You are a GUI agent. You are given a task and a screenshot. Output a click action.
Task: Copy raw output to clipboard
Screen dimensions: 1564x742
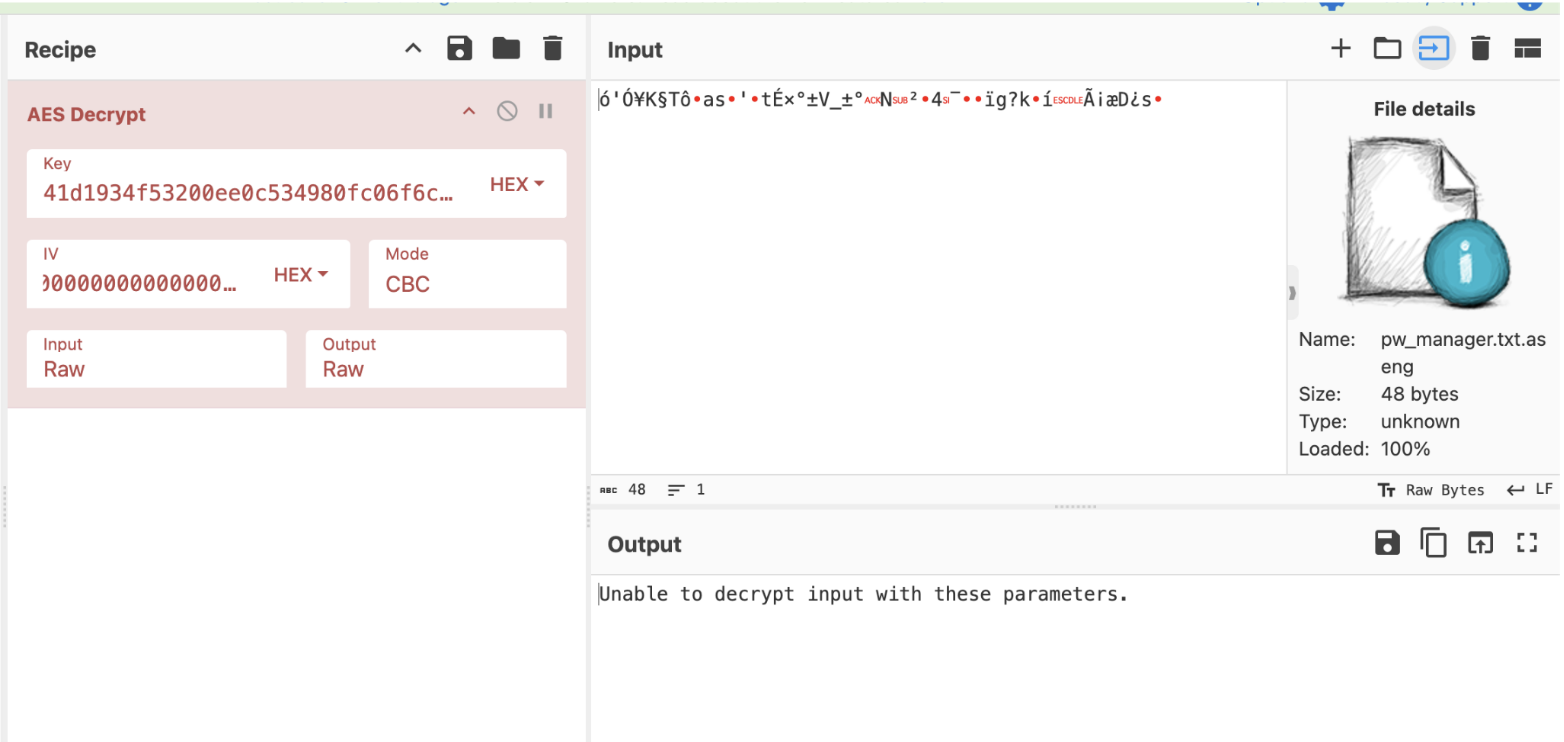tap(1434, 543)
